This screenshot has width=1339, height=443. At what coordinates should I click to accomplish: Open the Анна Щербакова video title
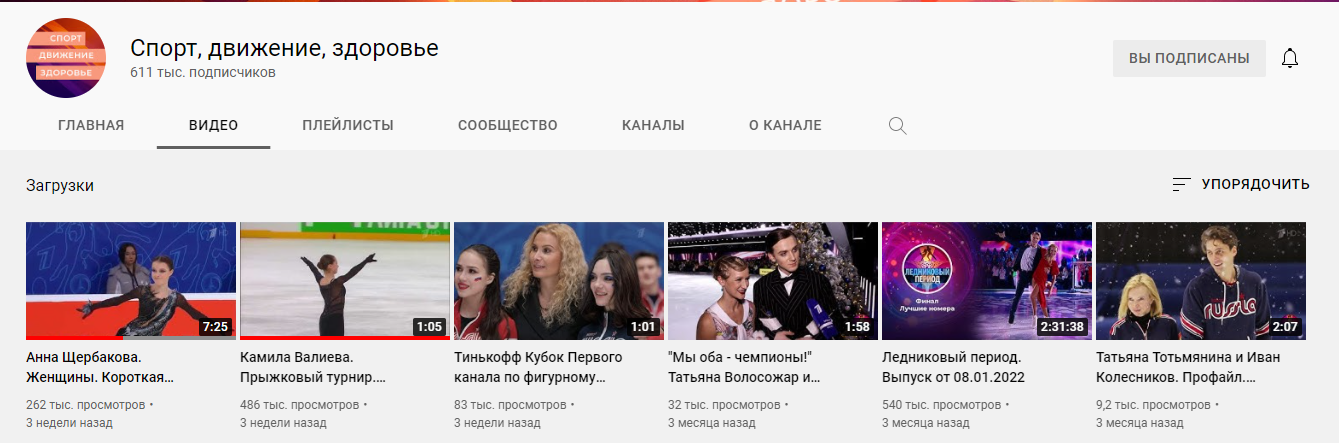100,367
